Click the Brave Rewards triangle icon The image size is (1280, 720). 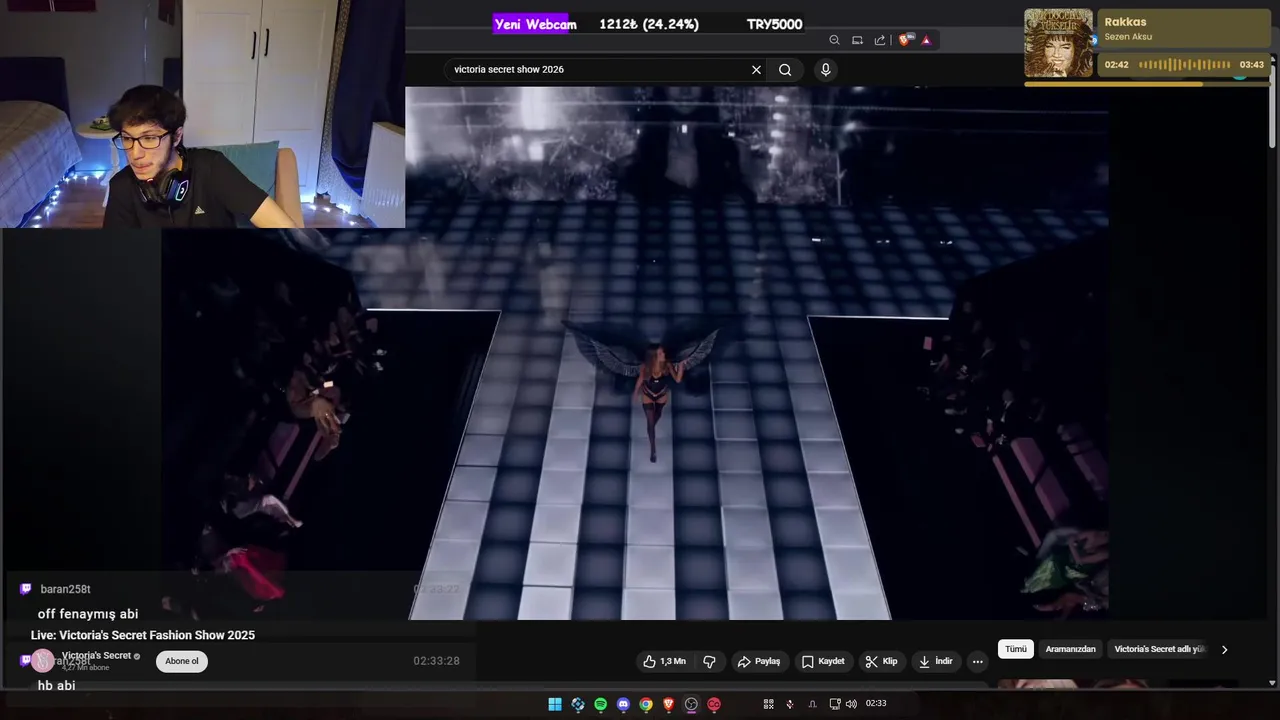(926, 40)
